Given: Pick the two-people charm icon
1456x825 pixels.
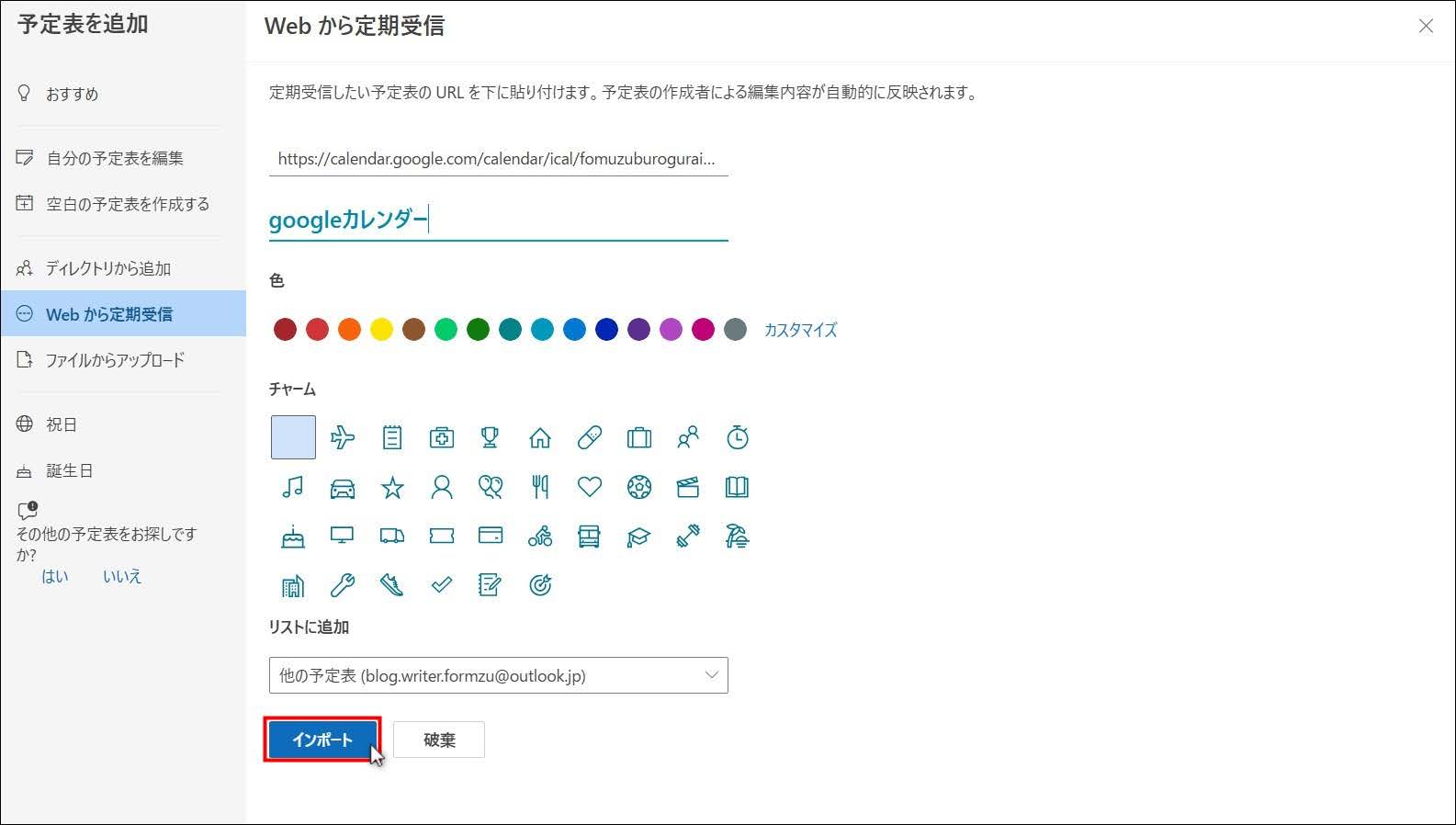Looking at the screenshot, I should pos(688,437).
